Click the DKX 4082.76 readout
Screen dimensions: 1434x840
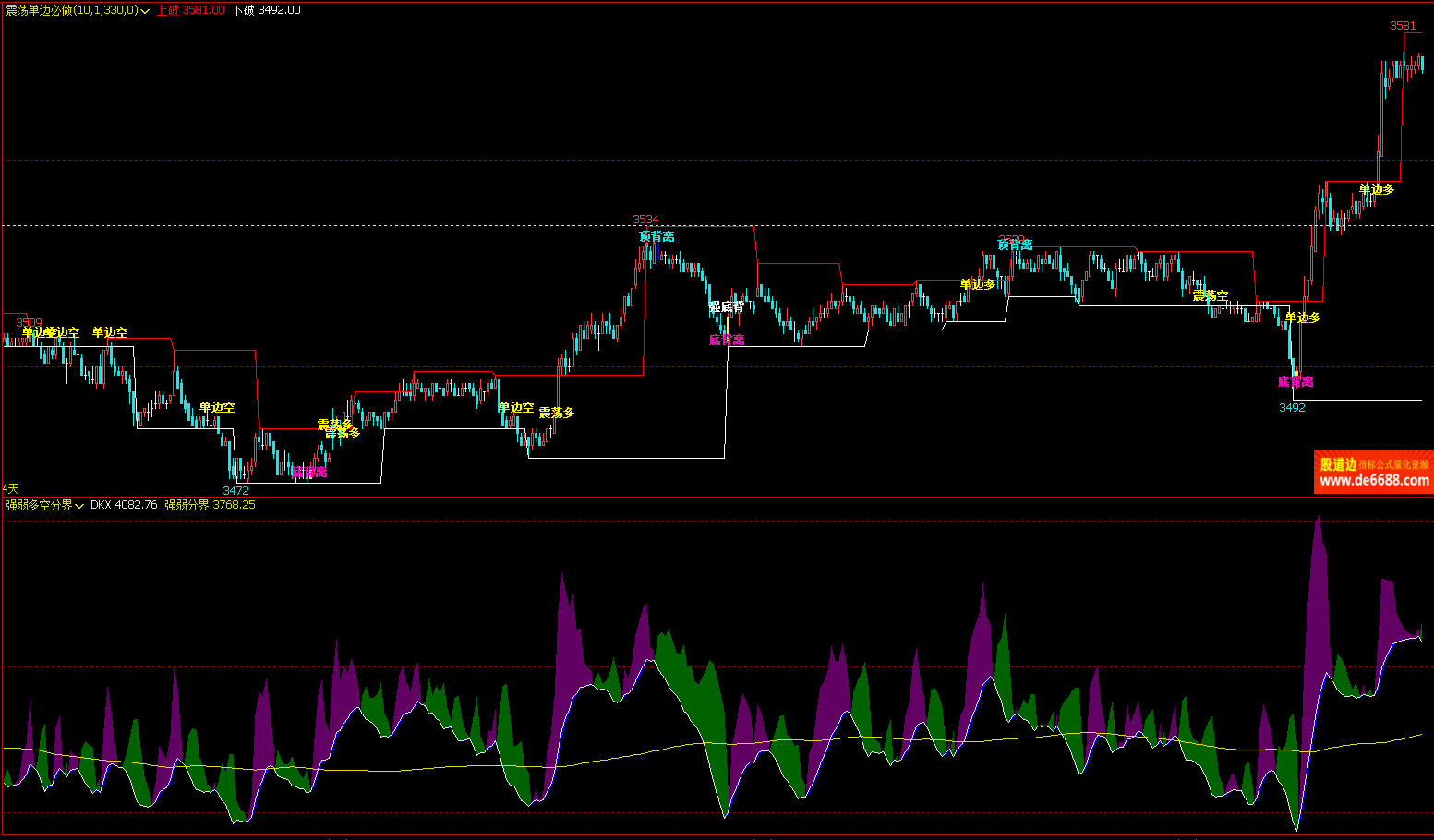(124, 505)
